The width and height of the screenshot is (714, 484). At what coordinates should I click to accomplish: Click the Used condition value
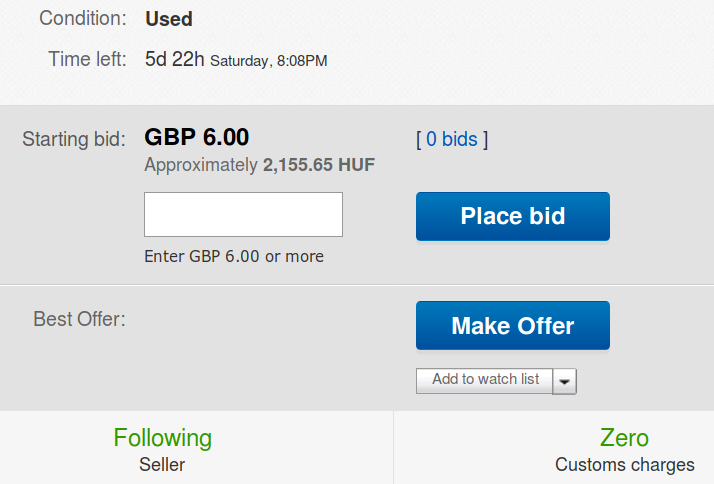click(x=169, y=19)
